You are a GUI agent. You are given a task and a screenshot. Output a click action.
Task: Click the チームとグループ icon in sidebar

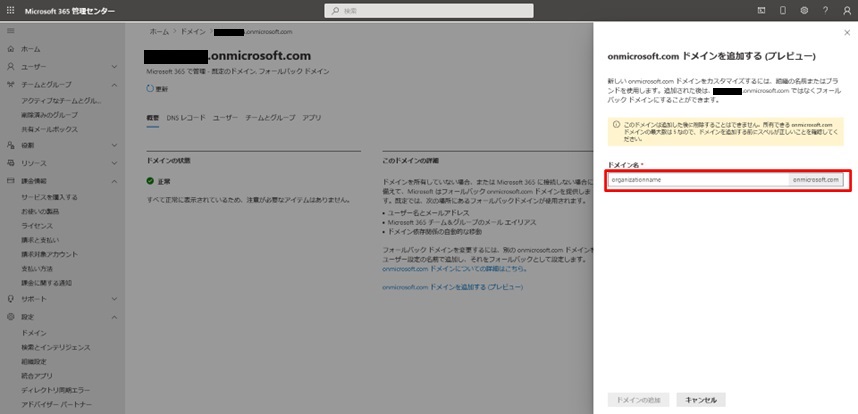tap(10, 85)
